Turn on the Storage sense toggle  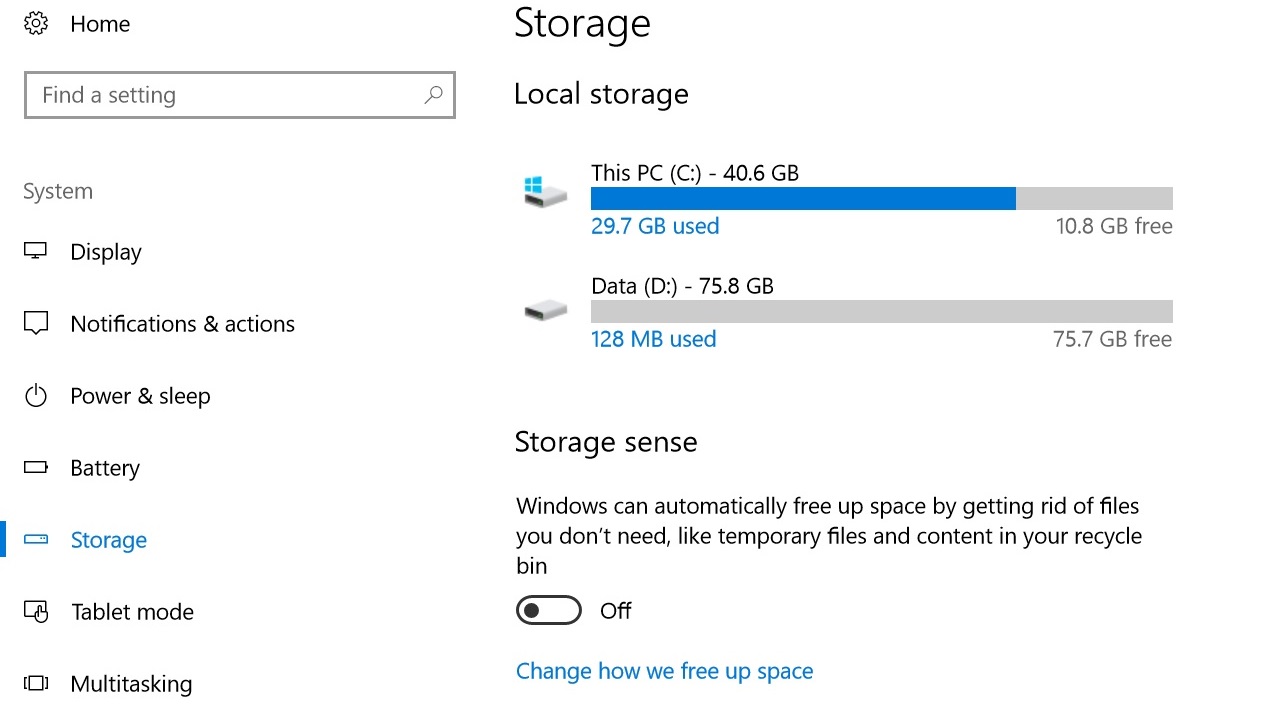[549, 610]
